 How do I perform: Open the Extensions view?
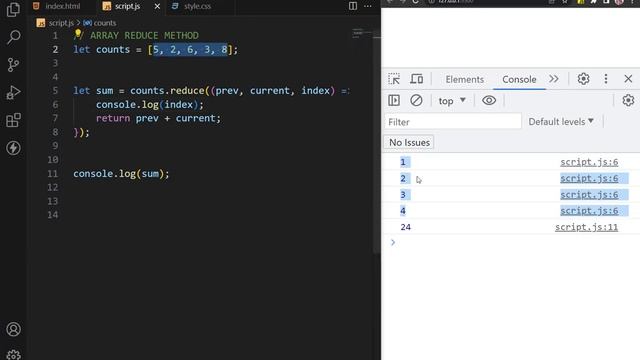tap(13, 120)
